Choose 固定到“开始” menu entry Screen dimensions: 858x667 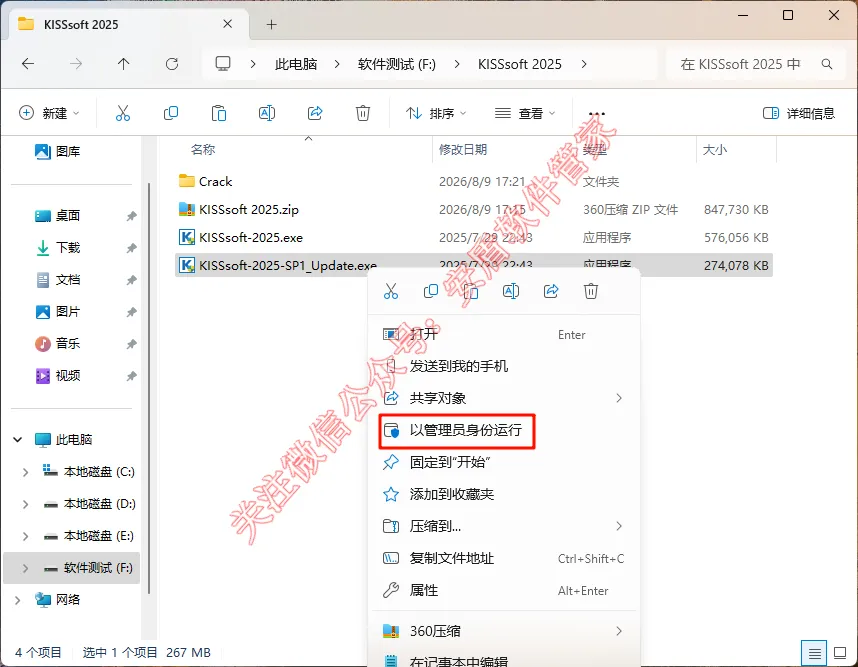click(x=503, y=462)
